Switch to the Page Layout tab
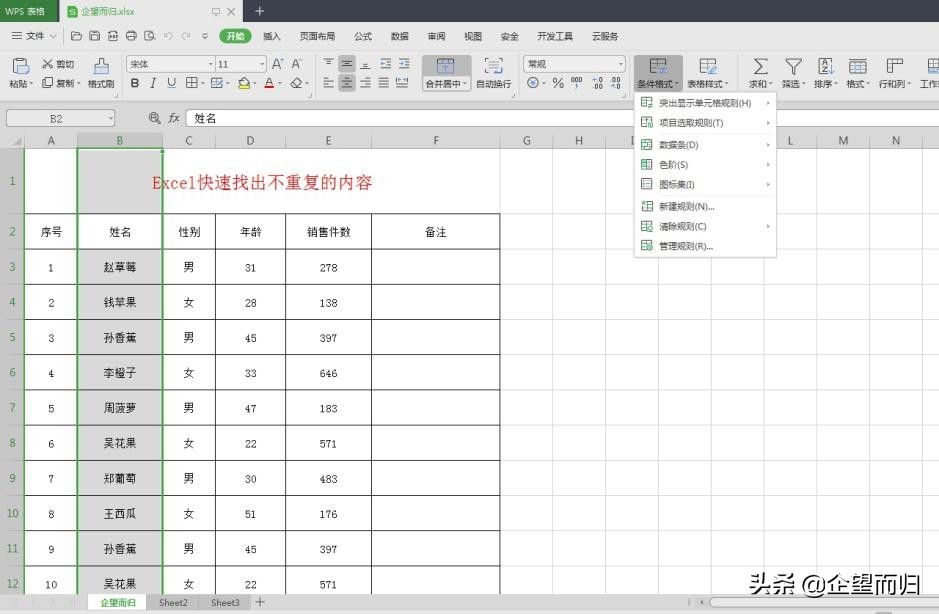The width and height of the screenshot is (939, 614). [317, 37]
